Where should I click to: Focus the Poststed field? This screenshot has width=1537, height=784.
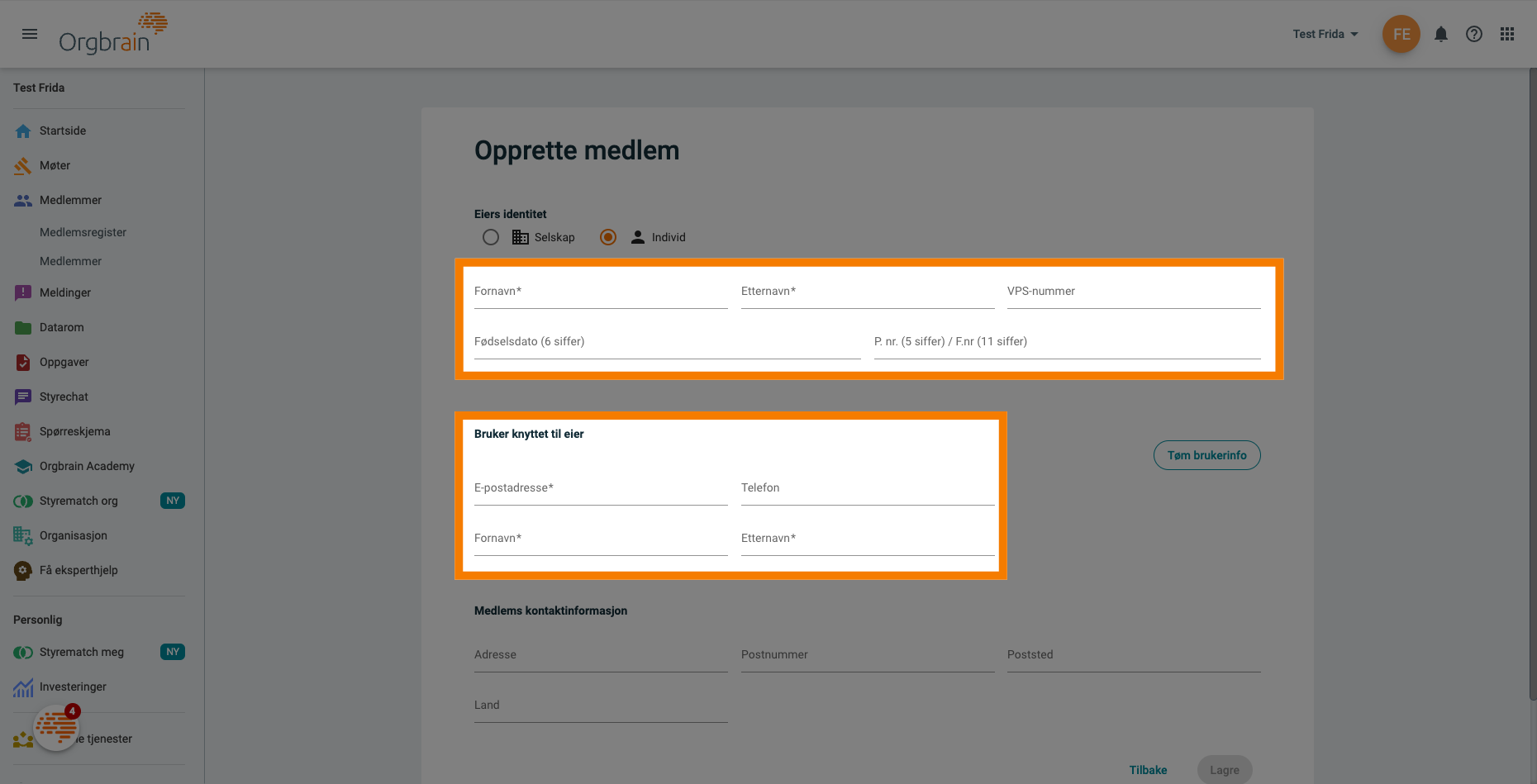coord(1134,655)
